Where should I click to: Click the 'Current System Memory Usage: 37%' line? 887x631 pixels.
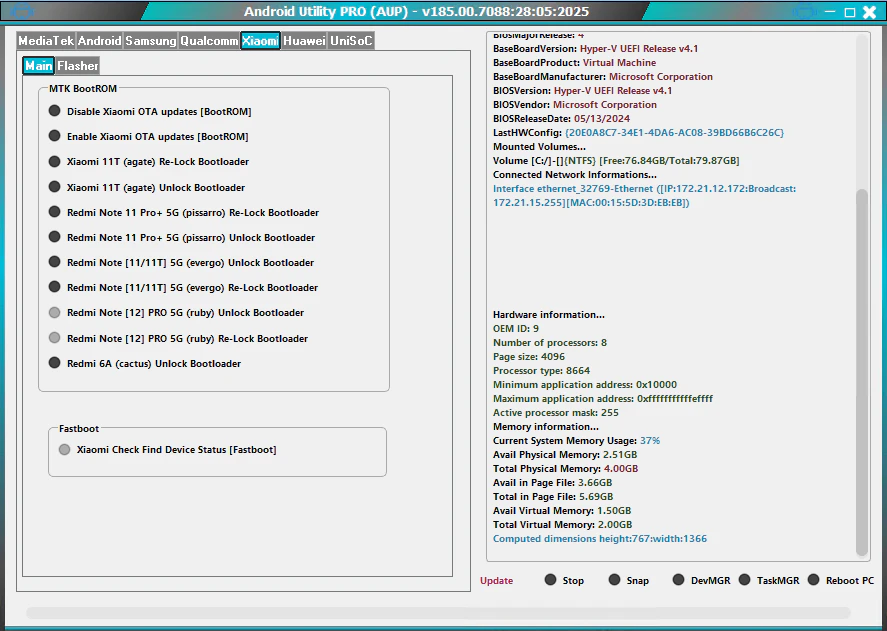(x=576, y=440)
